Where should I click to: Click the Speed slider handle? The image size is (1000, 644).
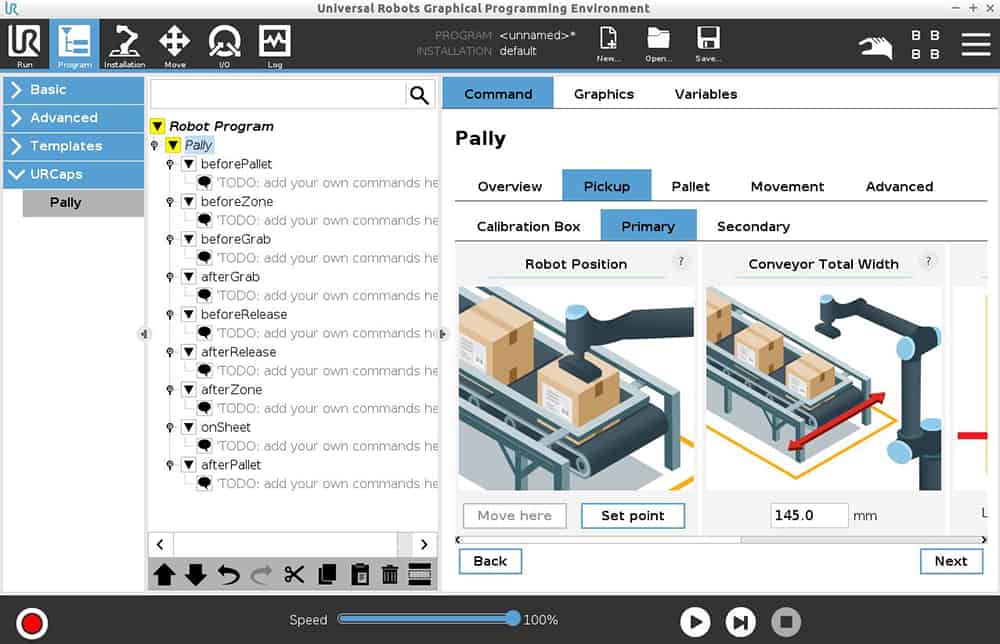tap(513, 618)
